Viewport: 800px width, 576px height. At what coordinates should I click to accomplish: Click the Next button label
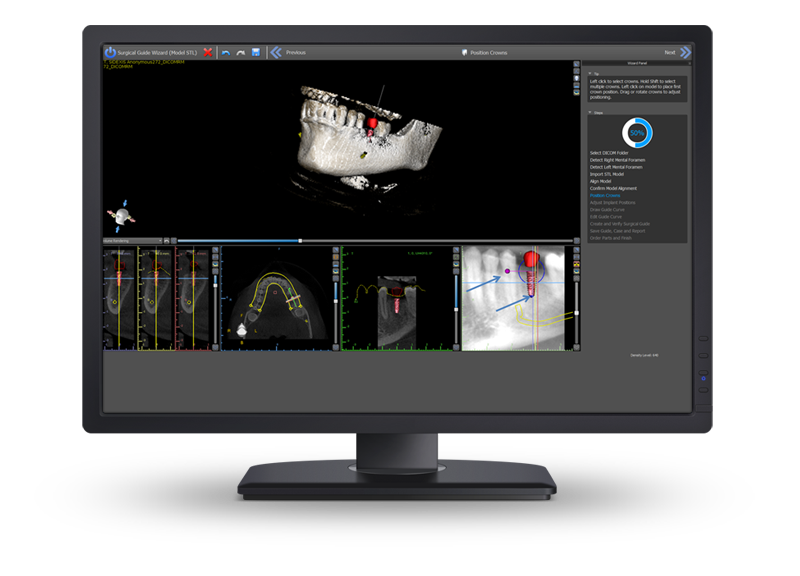click(669, 53)
